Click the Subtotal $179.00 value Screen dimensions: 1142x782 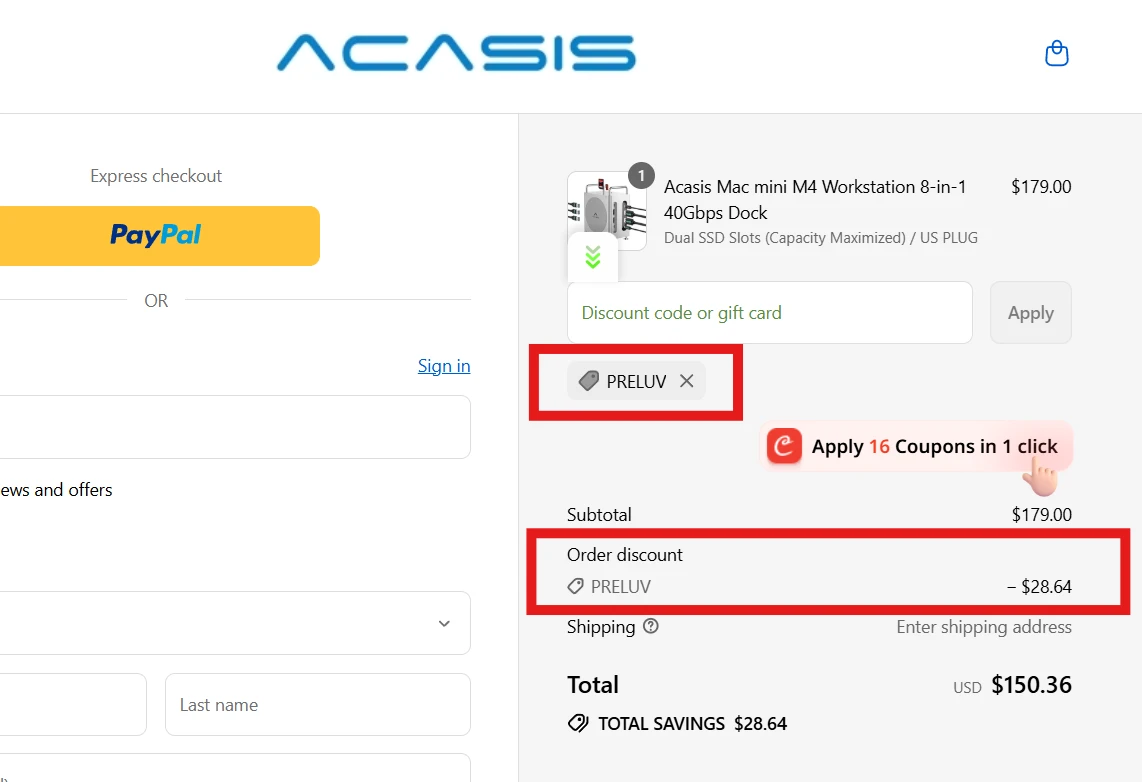(x=1041, y=515)
